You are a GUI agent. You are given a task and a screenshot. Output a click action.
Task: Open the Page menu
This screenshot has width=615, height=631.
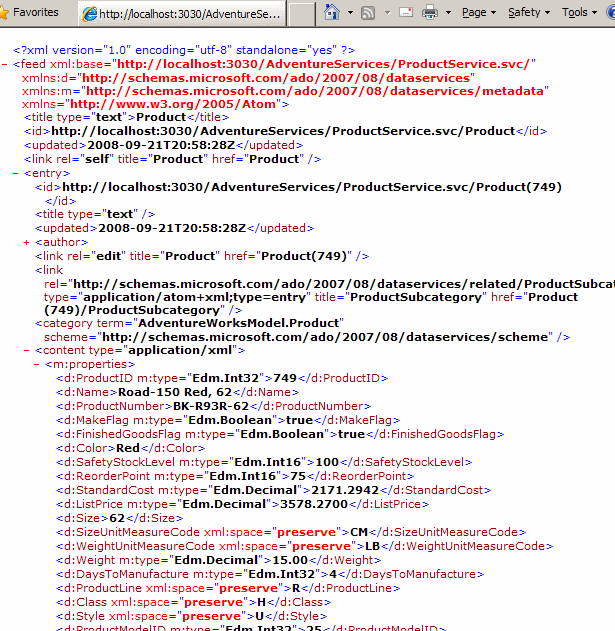click(479, 13)
